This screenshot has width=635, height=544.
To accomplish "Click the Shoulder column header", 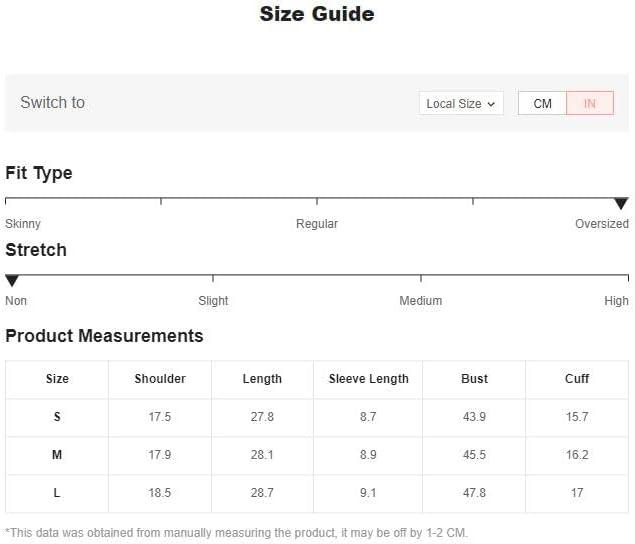I will tap(160, 379).
